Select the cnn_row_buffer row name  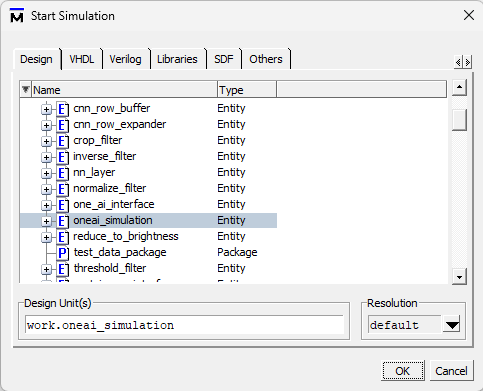(x=112, y=108)
